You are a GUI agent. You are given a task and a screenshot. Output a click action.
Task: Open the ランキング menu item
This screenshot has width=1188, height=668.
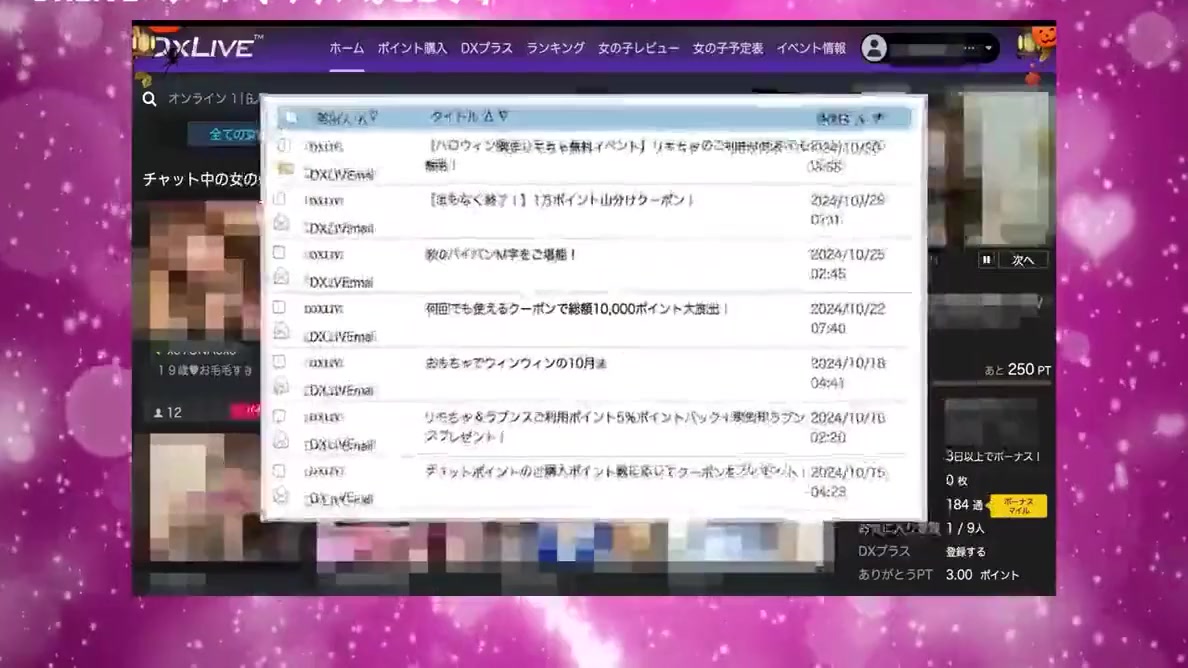tap(555, 48)
